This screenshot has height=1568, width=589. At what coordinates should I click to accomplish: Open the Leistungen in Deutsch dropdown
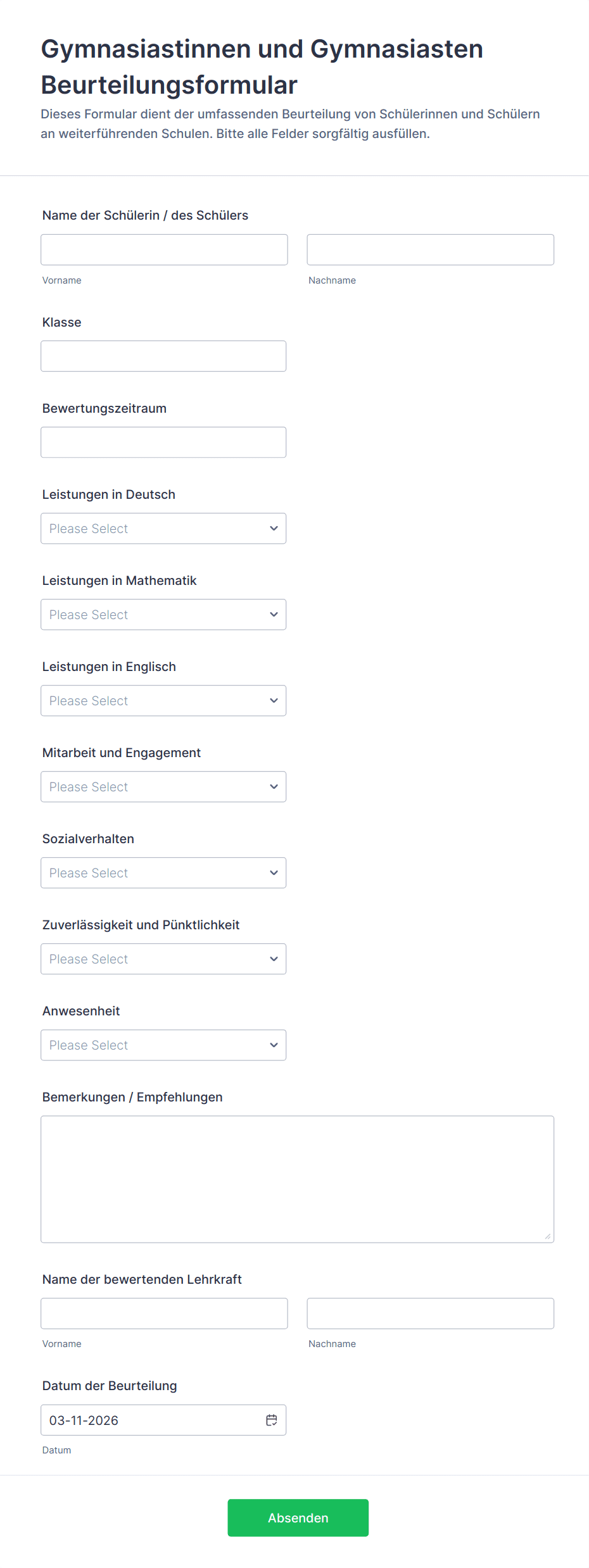pyautogui.click(x=163, y=529)
